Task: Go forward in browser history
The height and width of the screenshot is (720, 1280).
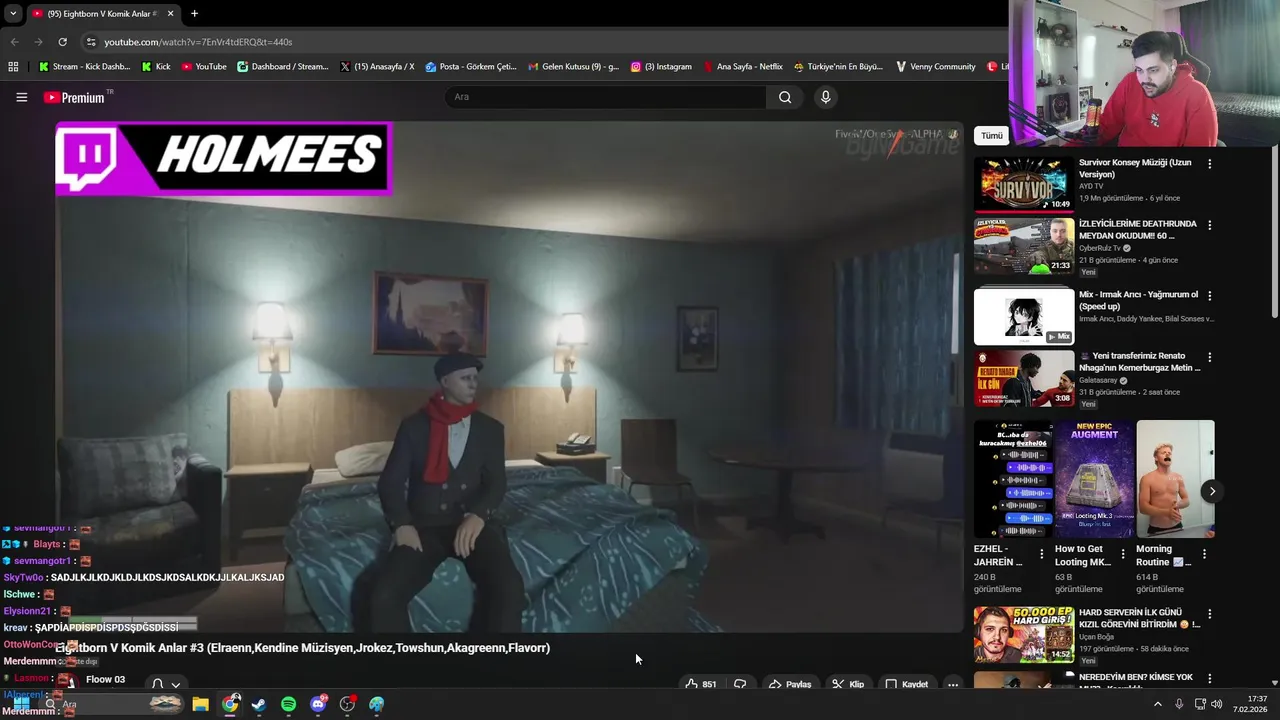Action: pos(38,42)
